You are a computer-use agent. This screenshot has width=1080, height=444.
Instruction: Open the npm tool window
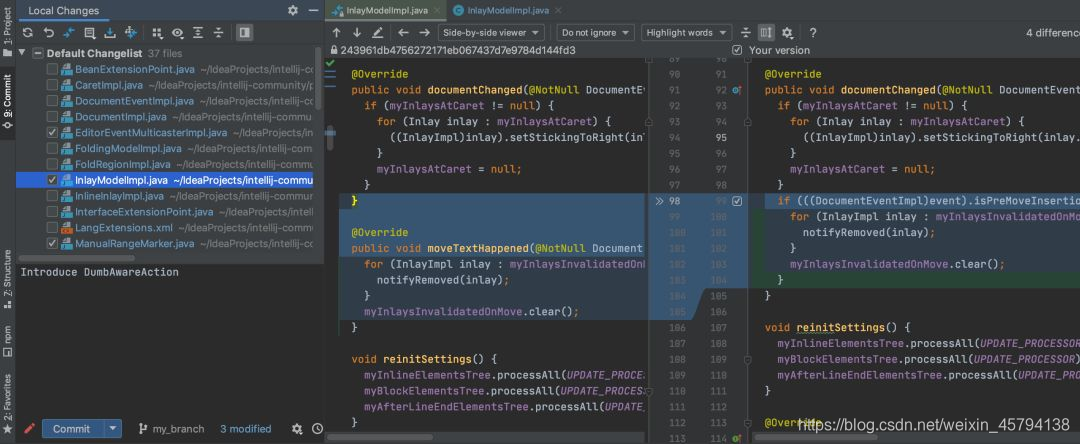(x=8, y=342)
